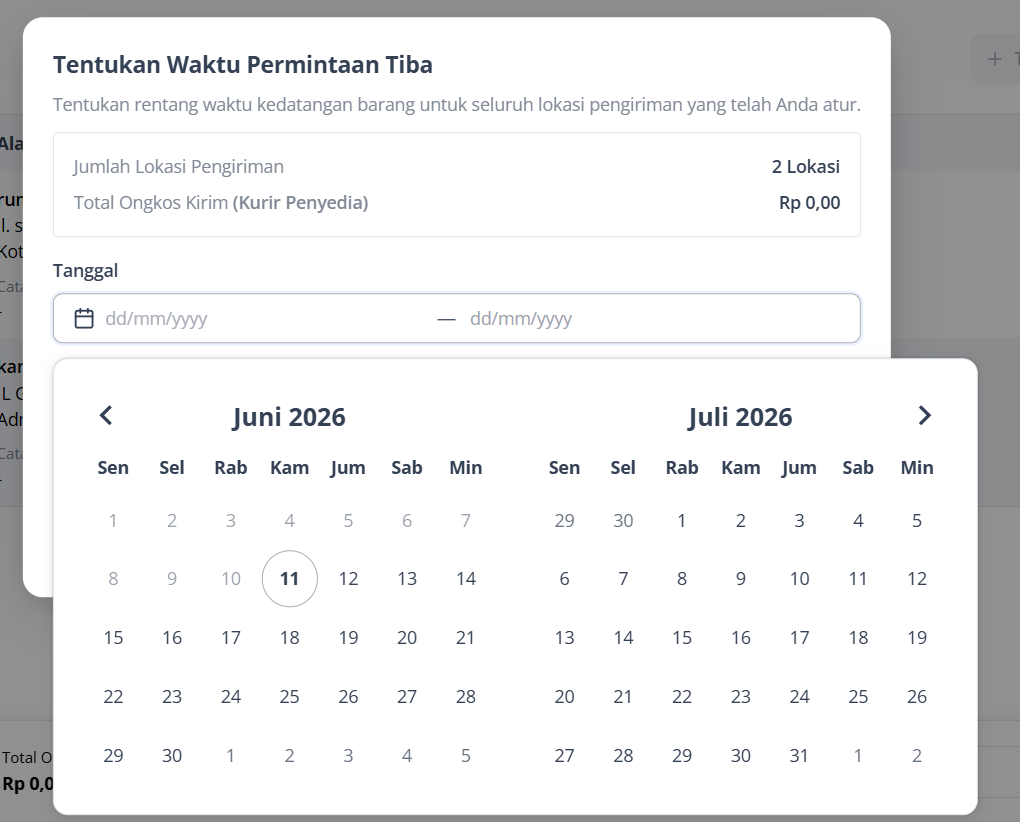Choose 20 June in the calendar
Viewport: 1020px width, 822px height.
[x=407, y=637]
